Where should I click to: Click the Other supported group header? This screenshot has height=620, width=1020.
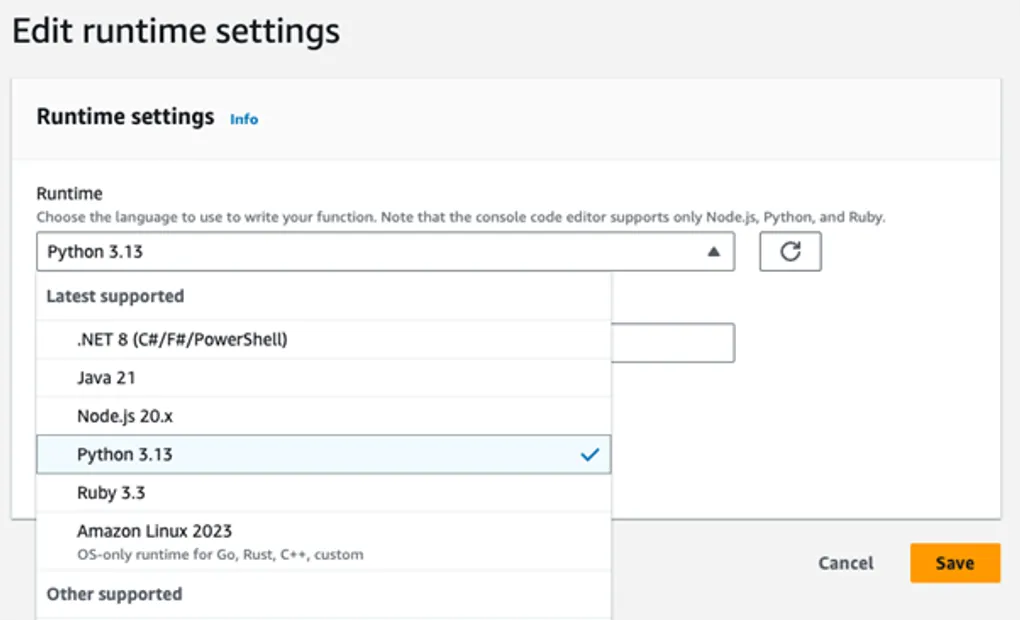pyautogui.click(x=114, y=594)
